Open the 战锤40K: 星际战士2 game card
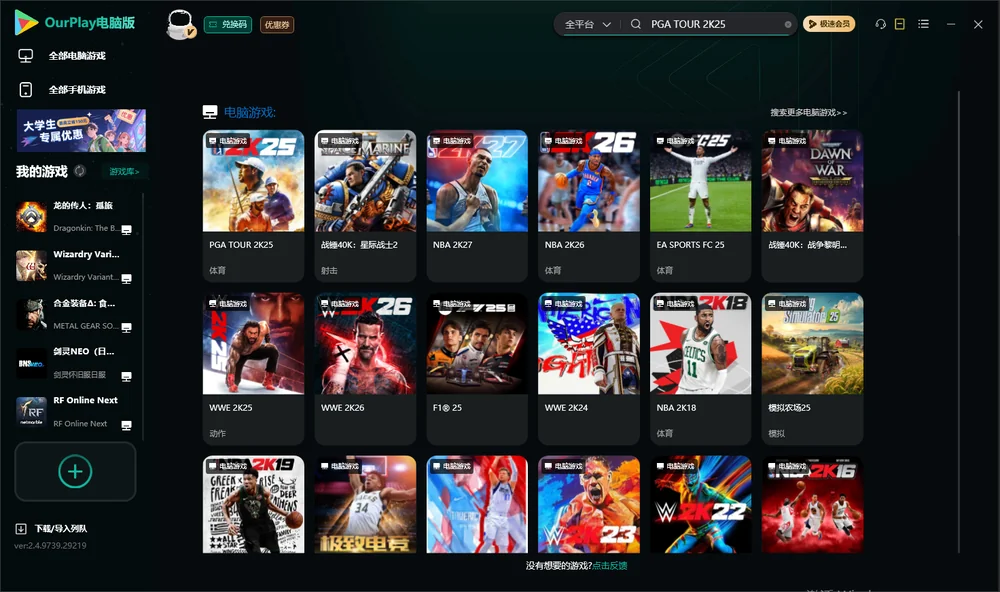The image size is (1000, 592). tap(365, 206)
